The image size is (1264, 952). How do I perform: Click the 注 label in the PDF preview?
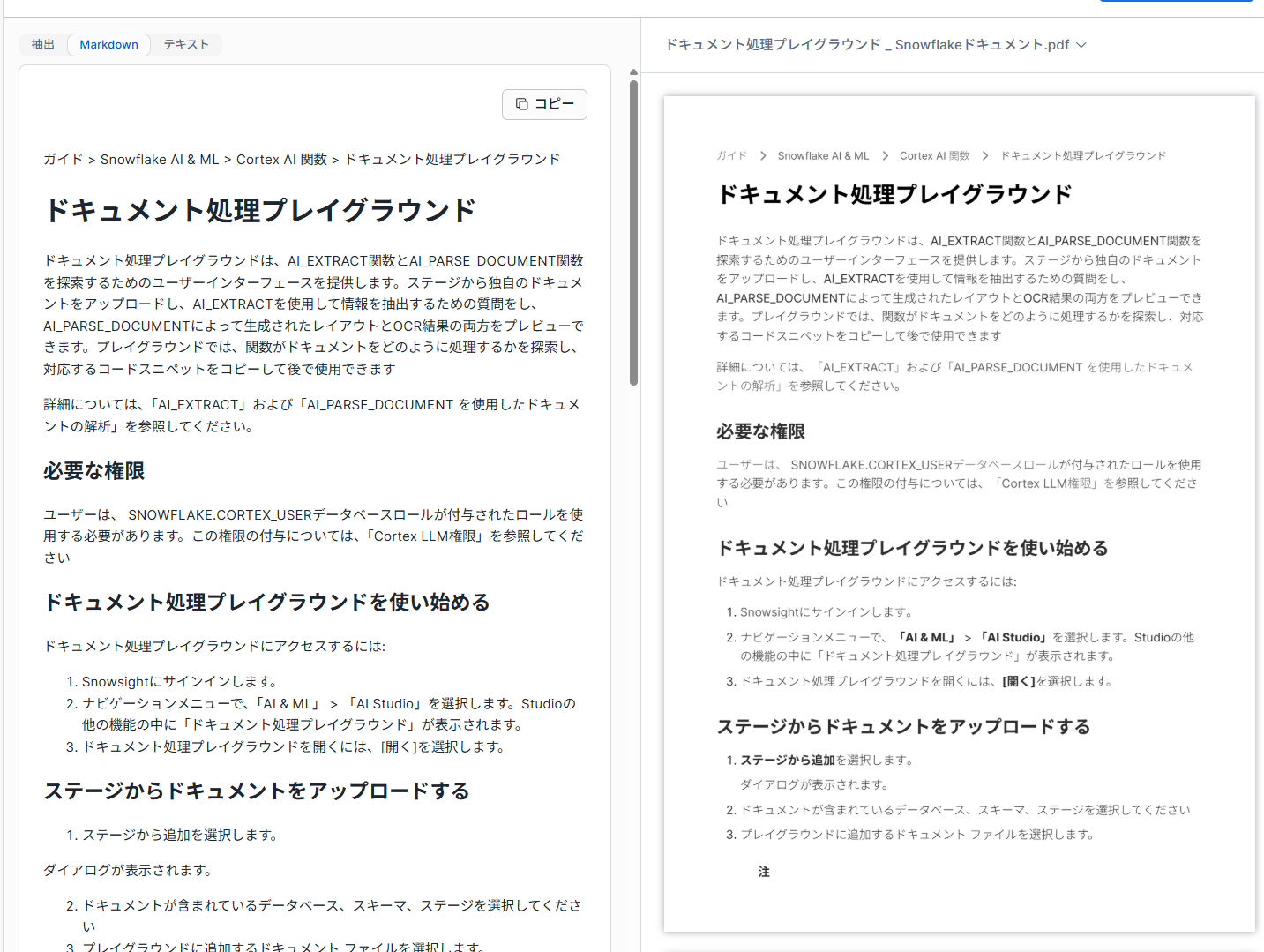click(x=764, y=873)
